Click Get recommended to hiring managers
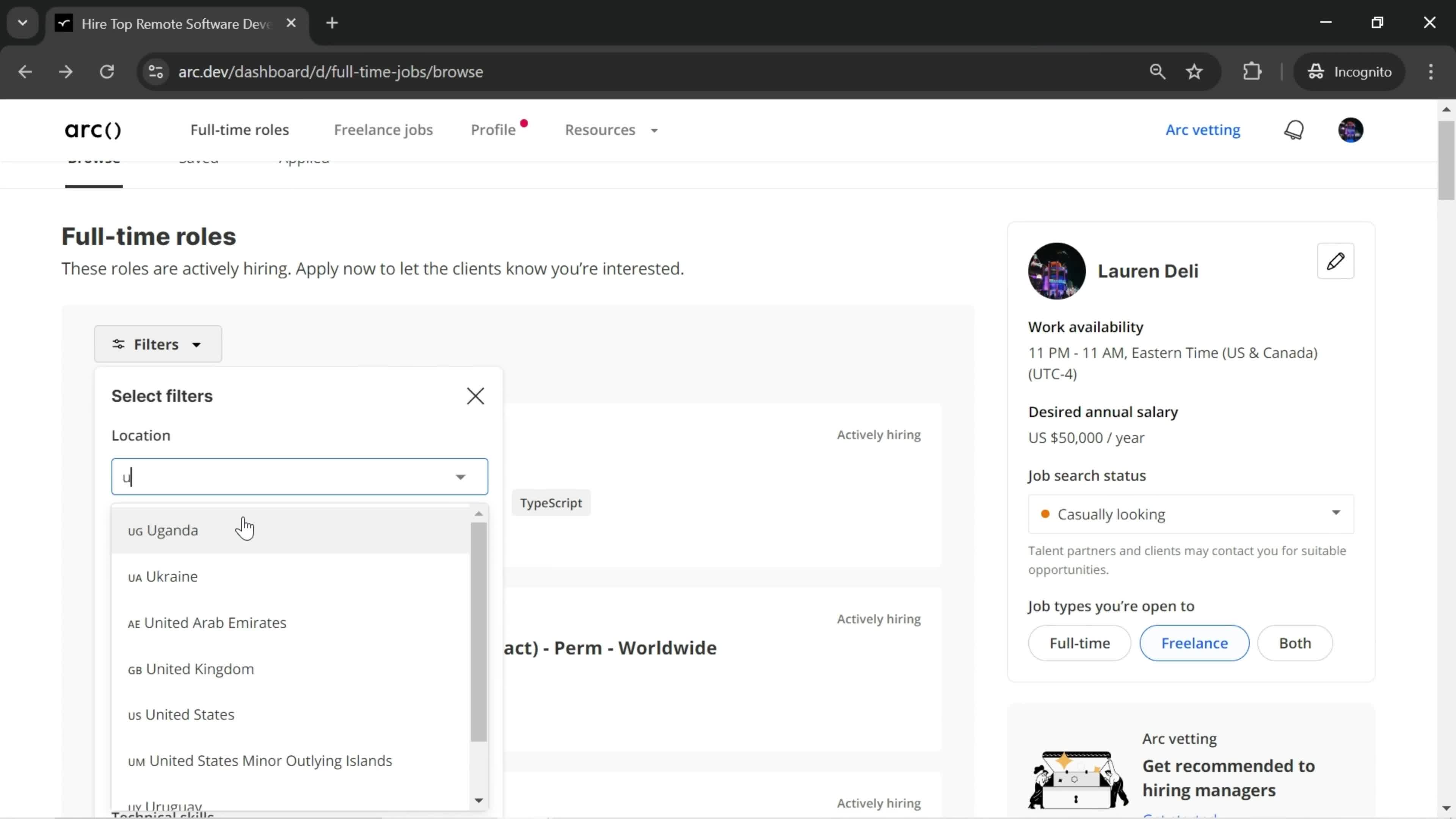Image resolution: width=1456 pixels, height=819 pixels. pyautogui.click(x=1228, y=778)
